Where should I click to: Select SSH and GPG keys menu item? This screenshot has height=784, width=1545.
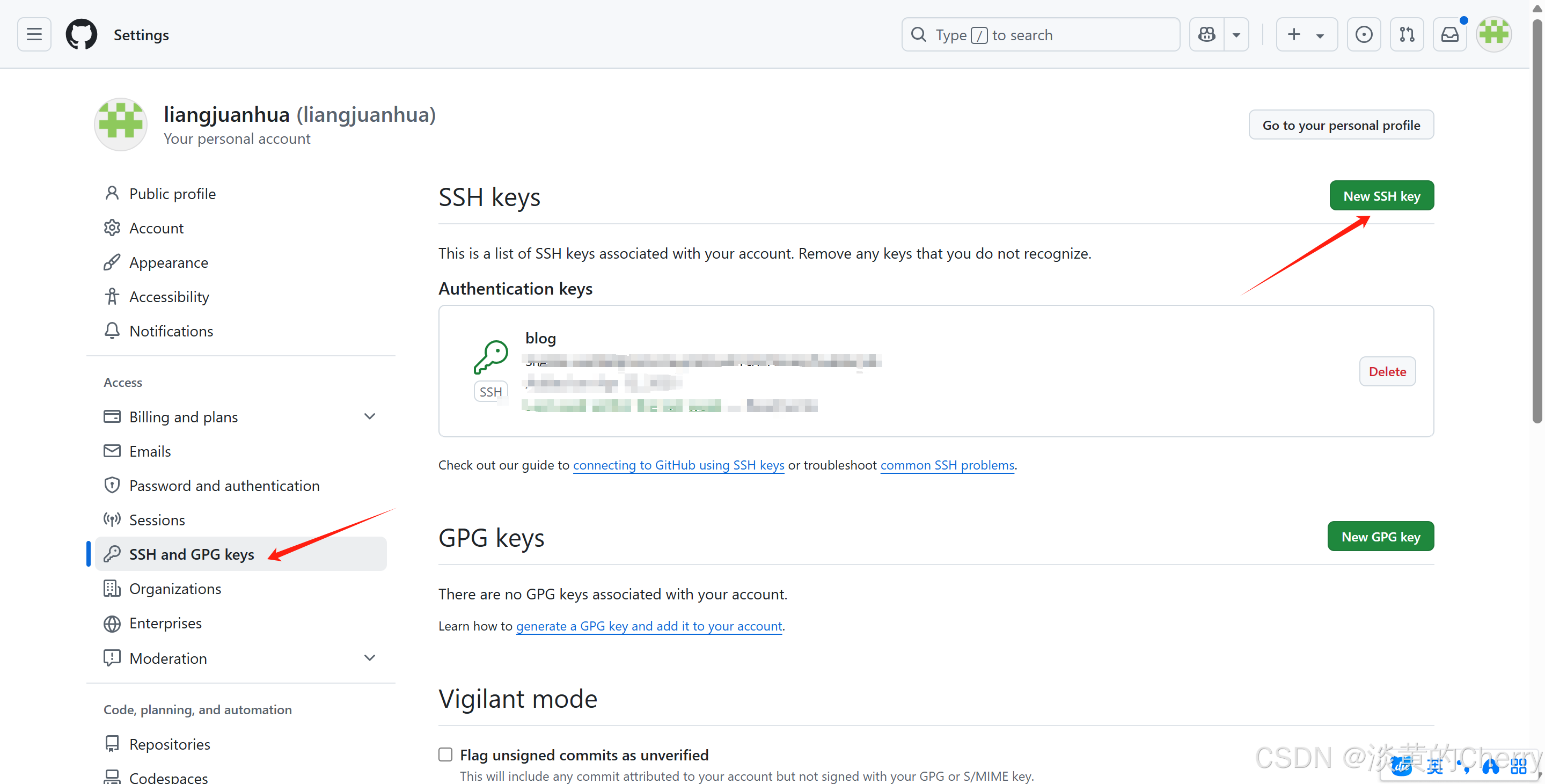192,554
